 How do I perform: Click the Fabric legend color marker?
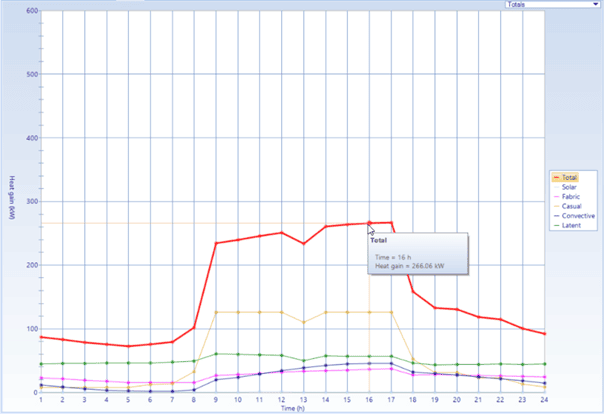coord(557,196)
